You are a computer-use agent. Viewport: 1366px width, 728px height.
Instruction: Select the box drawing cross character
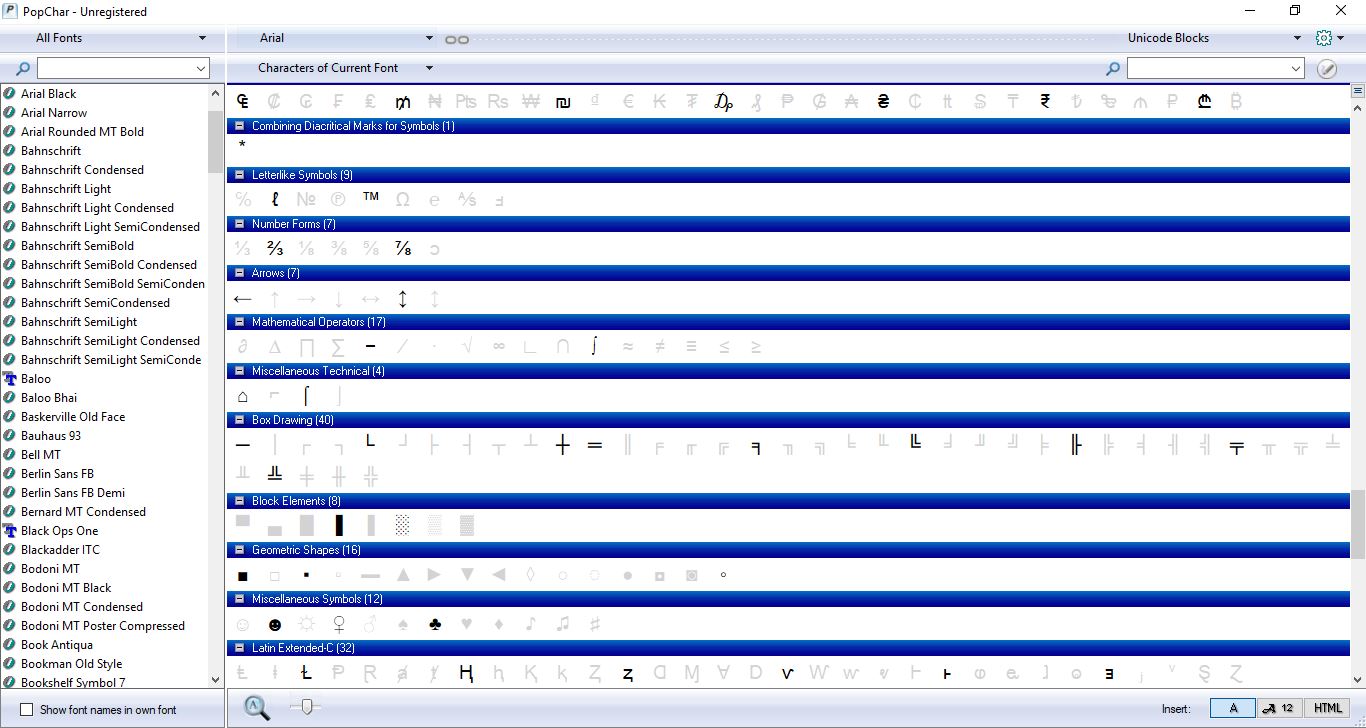tap(562, 445)
